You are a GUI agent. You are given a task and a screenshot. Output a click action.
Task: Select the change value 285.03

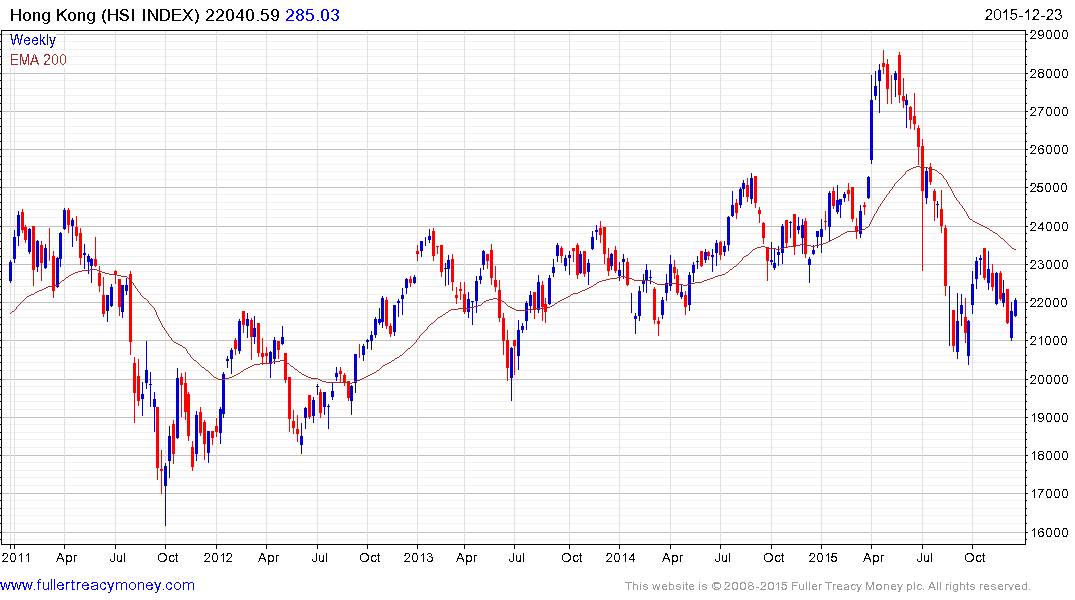313,15
